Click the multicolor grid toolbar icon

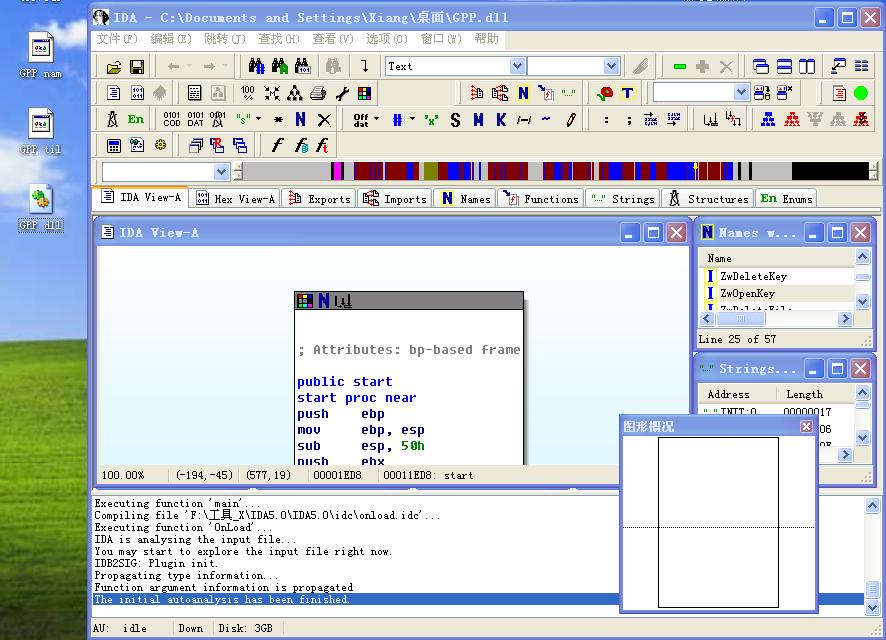[x=364, y=93]
